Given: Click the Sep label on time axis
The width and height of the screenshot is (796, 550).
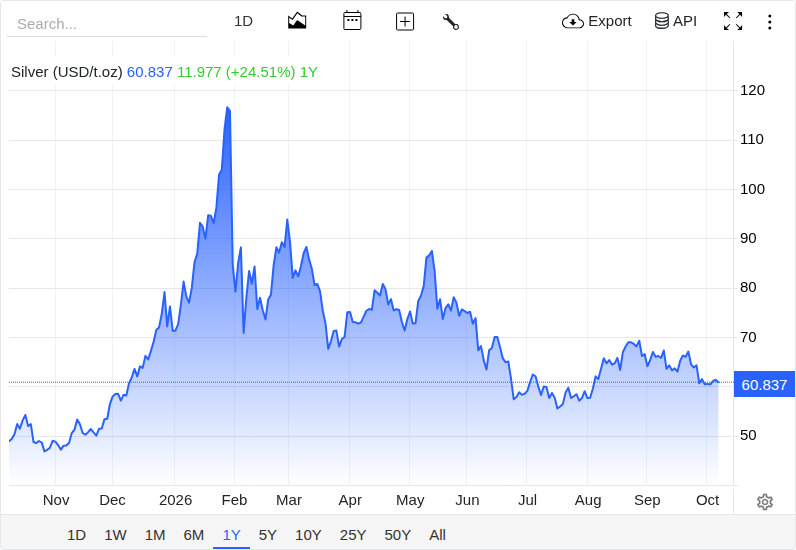Looking at the screenshot, I should pyautogui.click(x=647, y=500).
